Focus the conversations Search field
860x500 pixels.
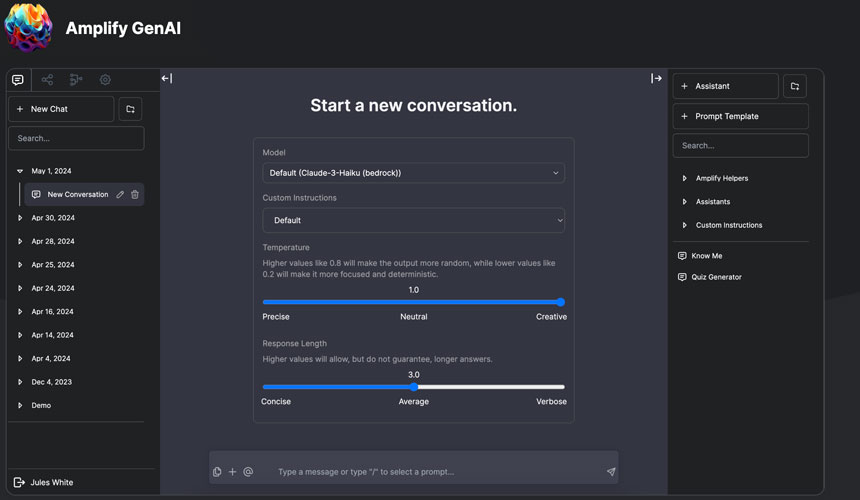point(76,138)
